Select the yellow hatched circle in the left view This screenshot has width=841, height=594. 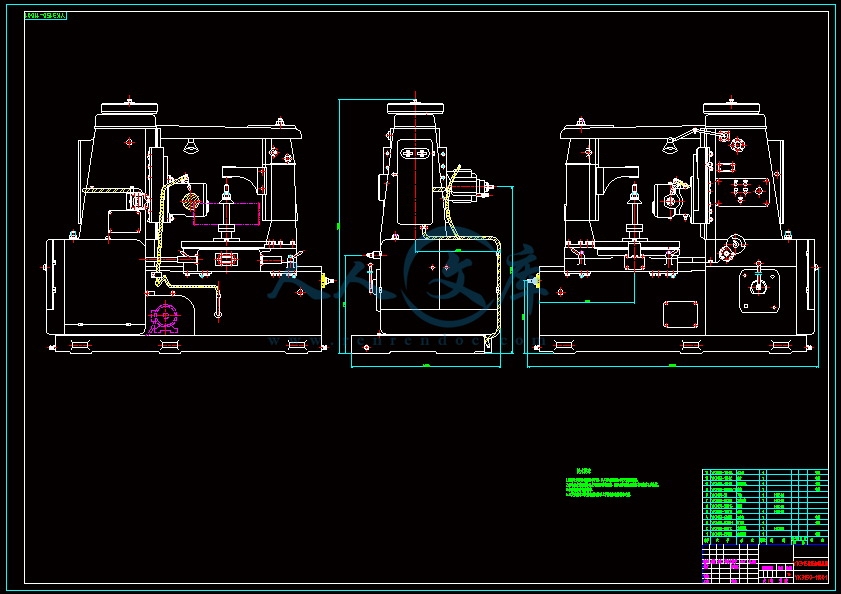pos(190,202)
